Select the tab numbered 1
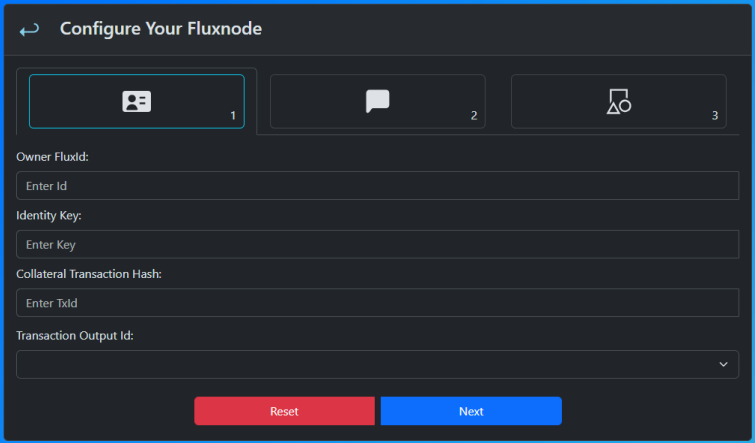The height and width of the screenshot is (443, 755). 136,102
